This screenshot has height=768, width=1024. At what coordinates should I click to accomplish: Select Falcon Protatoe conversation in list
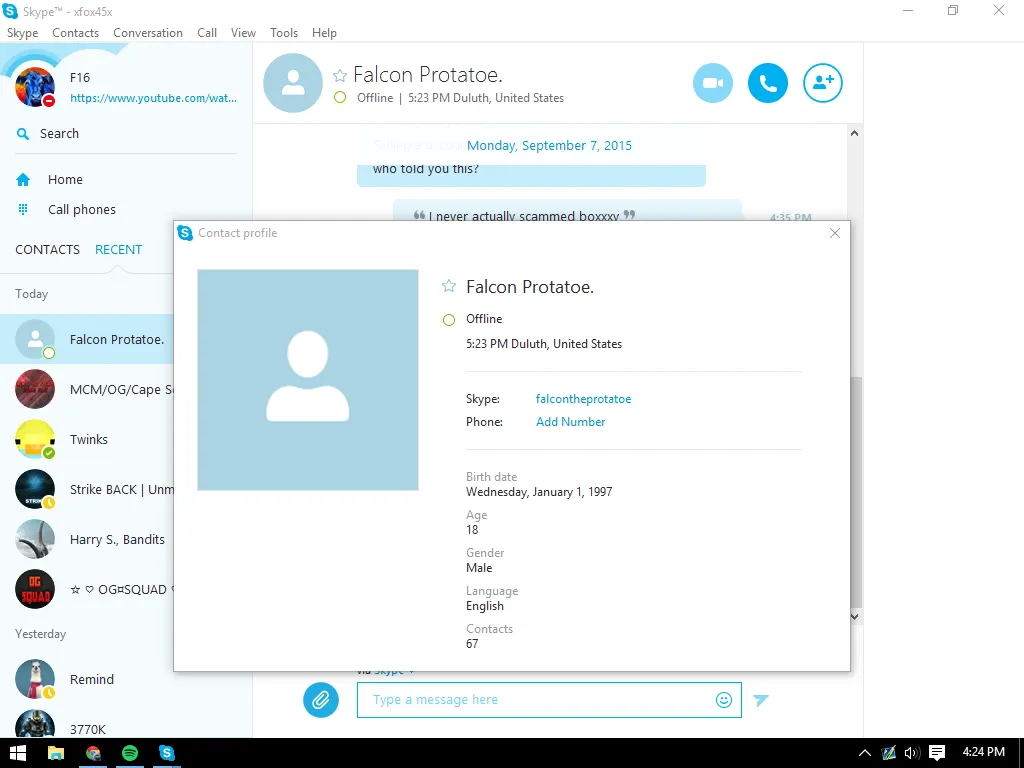pyautogui.click(x=87, y=339)
